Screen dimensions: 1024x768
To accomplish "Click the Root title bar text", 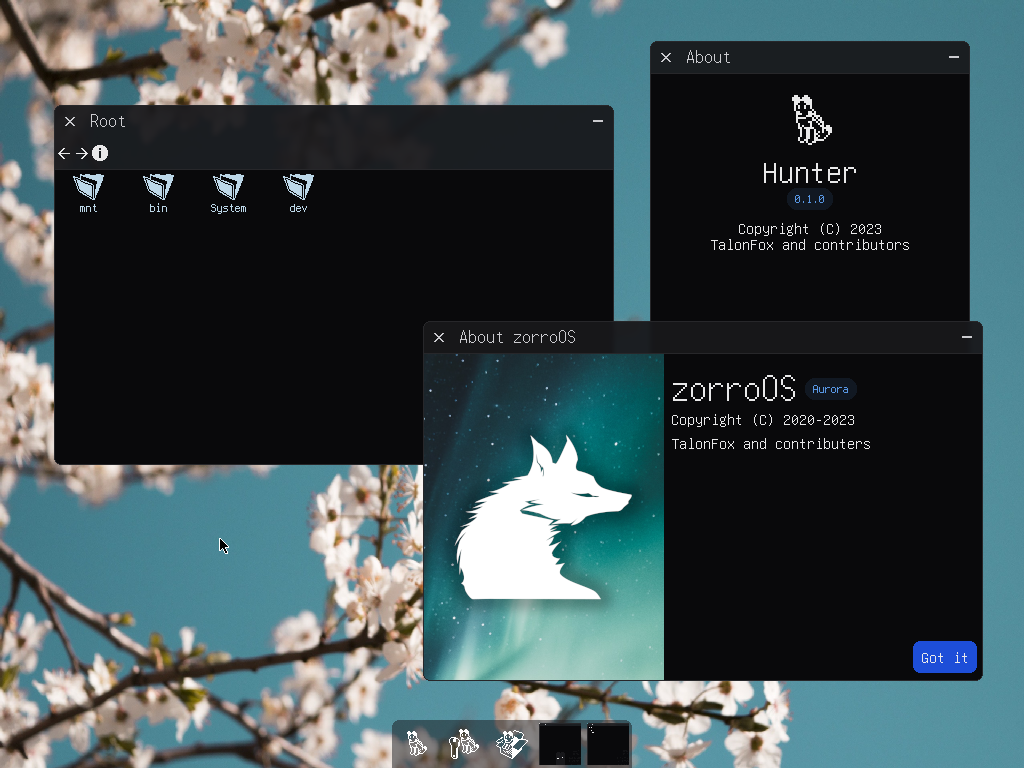I will coord(107,121).
